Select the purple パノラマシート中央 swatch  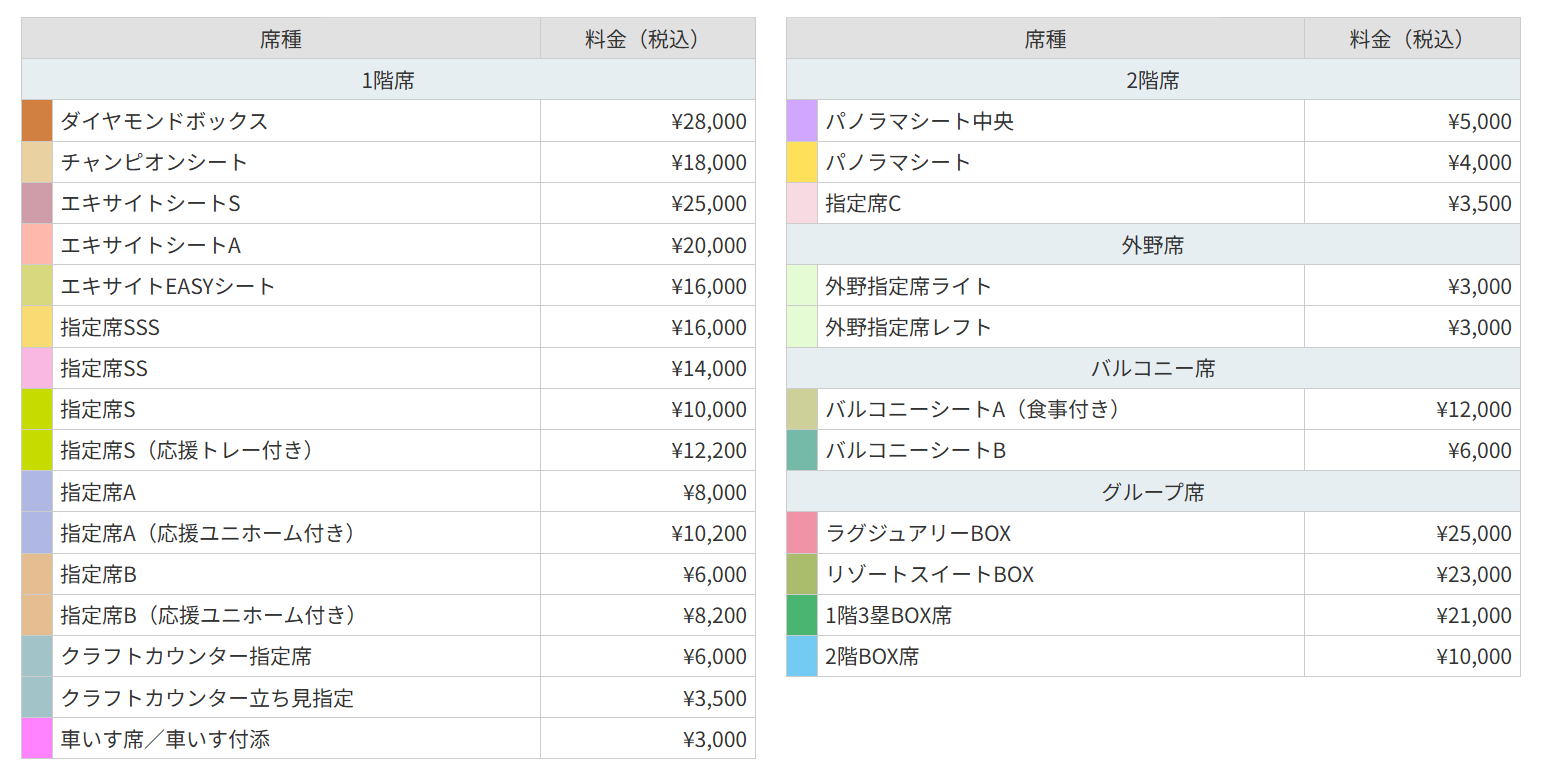pos(802,121)
